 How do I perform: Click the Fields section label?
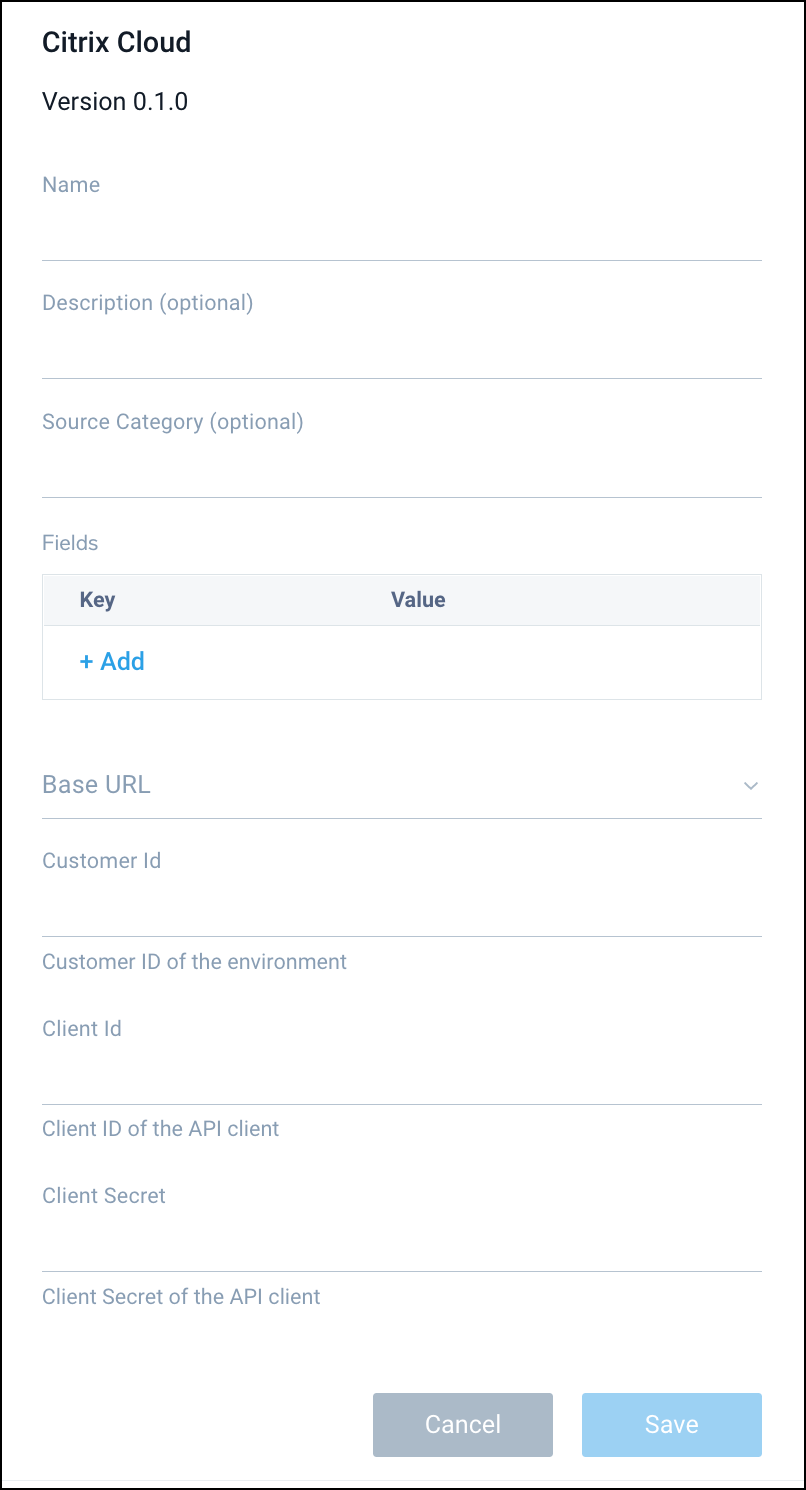69,542
